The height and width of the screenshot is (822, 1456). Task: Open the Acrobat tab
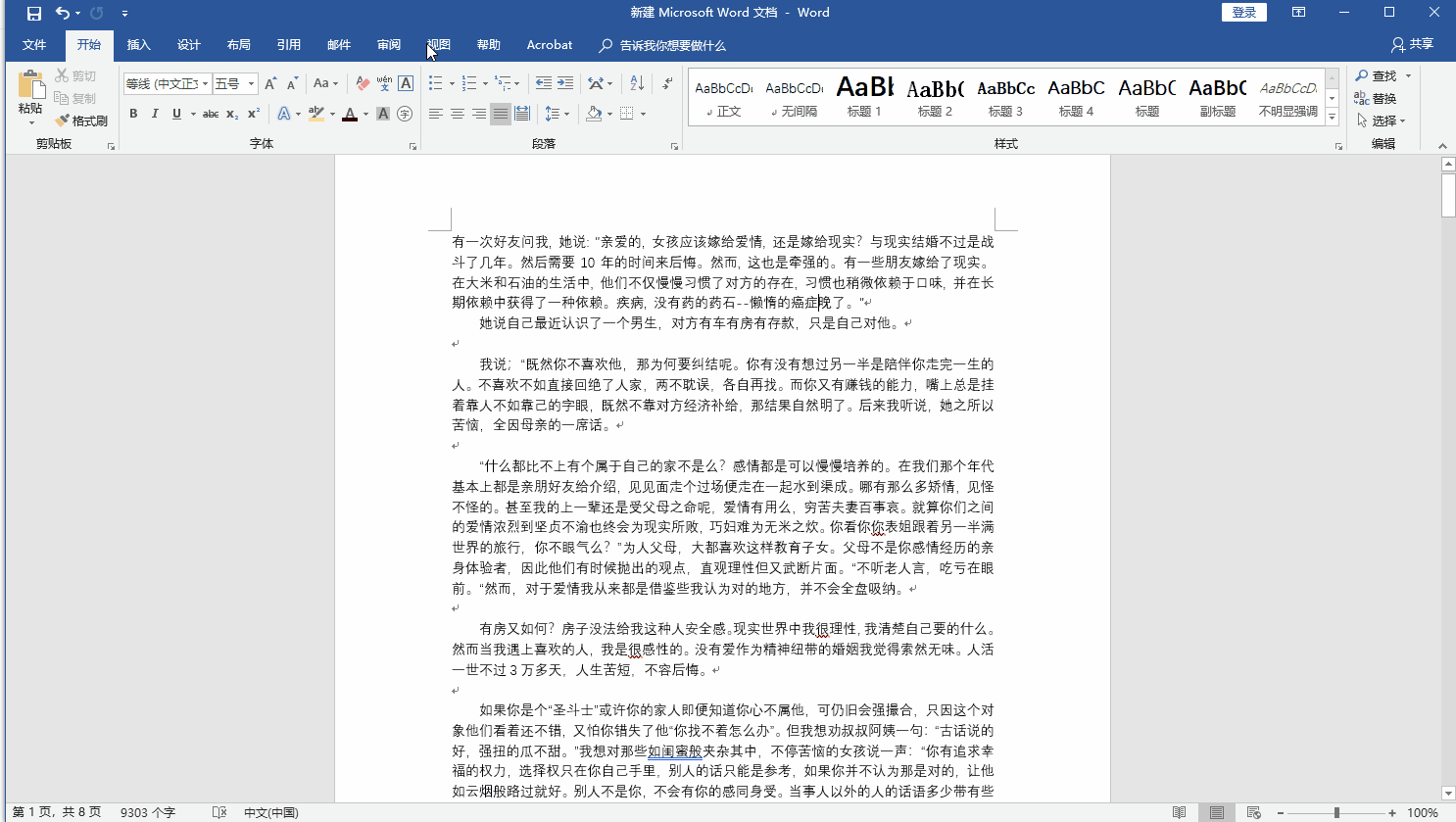point(549,44)
